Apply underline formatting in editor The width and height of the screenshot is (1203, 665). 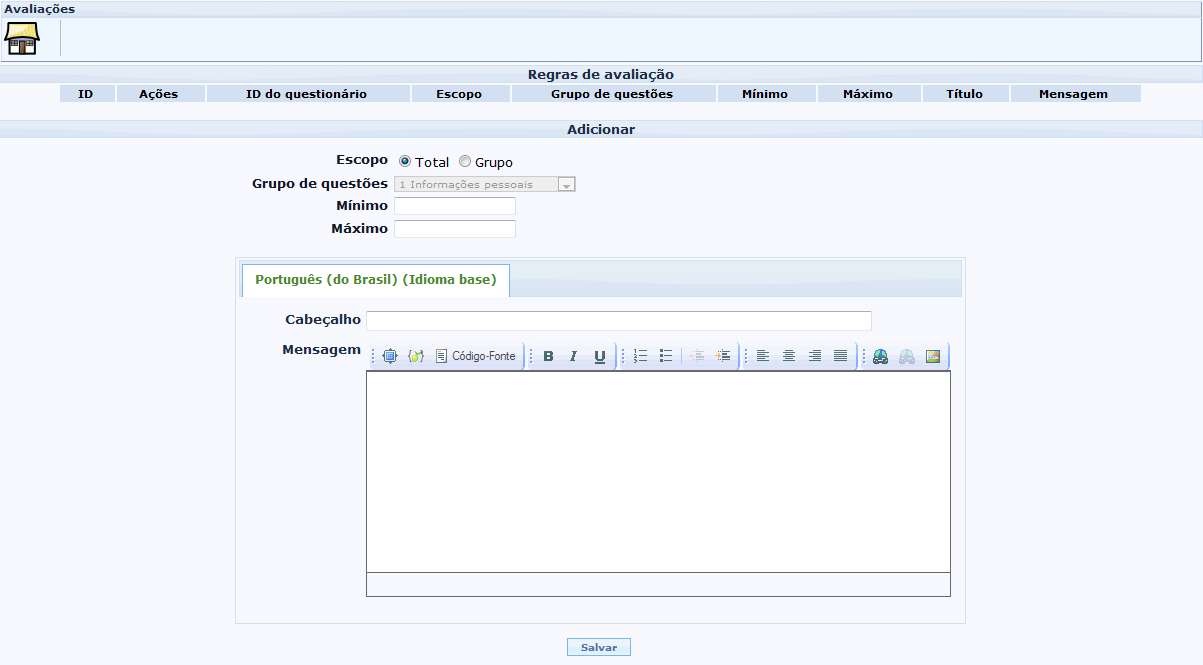click(x=600, y=356)
